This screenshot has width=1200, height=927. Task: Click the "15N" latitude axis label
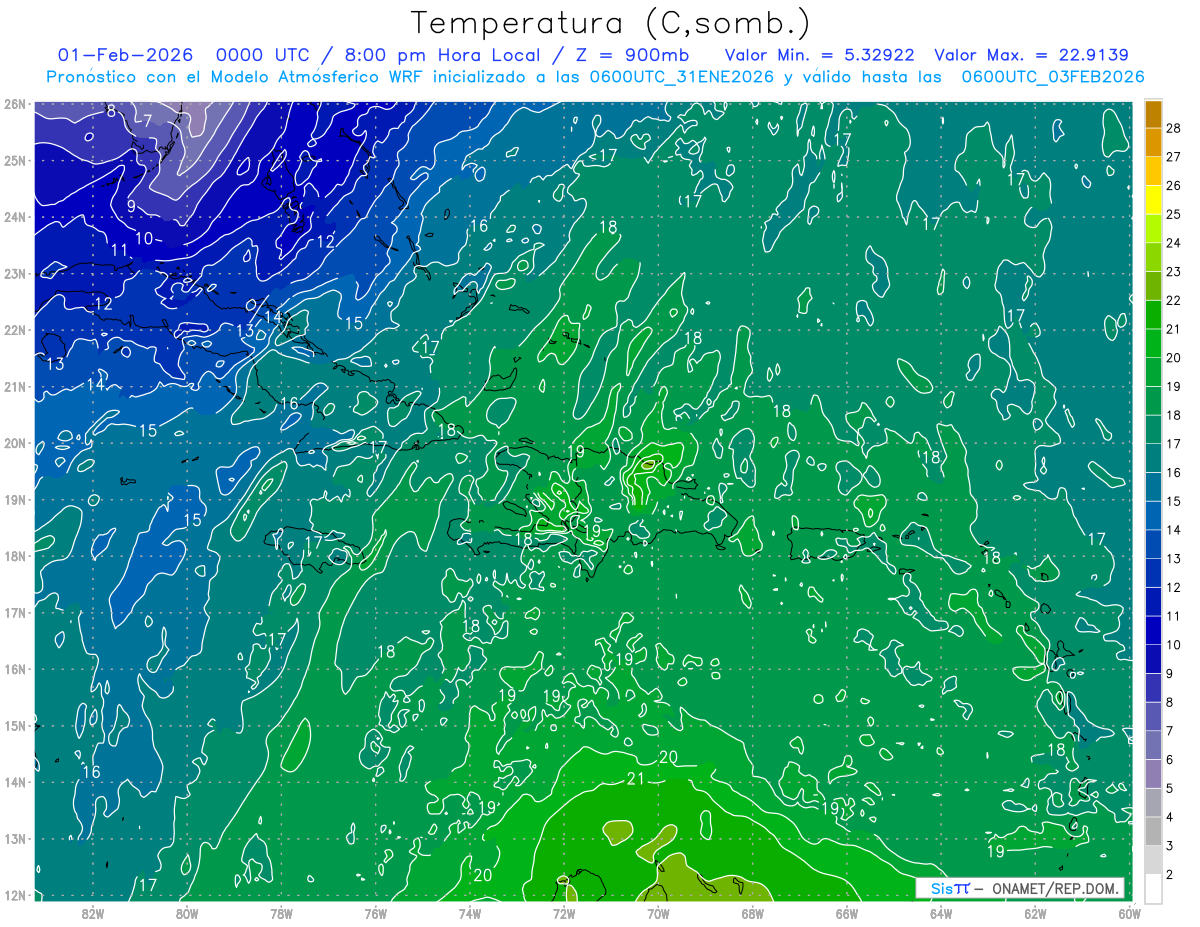pos(15,725)
